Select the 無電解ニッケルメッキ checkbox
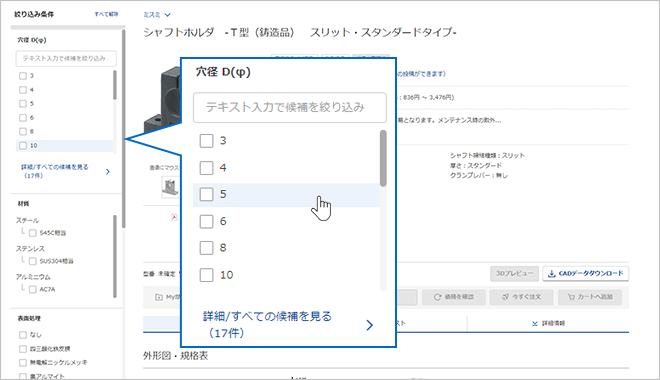Image resolution: width=660 pixels, height=380 pixels. tap(23, 362)
